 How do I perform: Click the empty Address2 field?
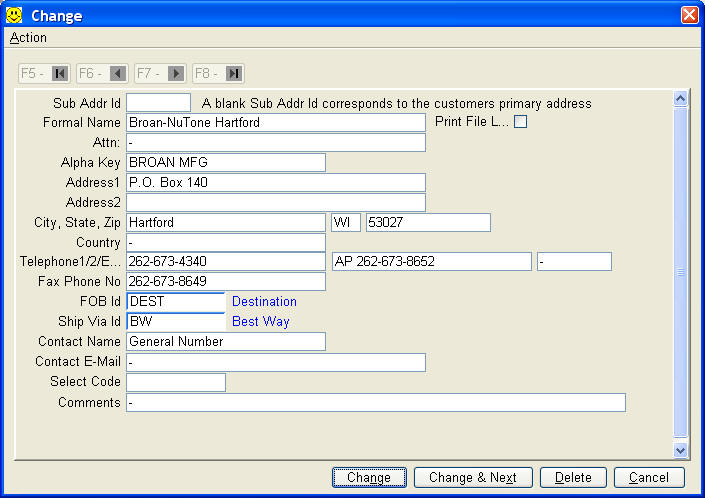coord(276,202)
